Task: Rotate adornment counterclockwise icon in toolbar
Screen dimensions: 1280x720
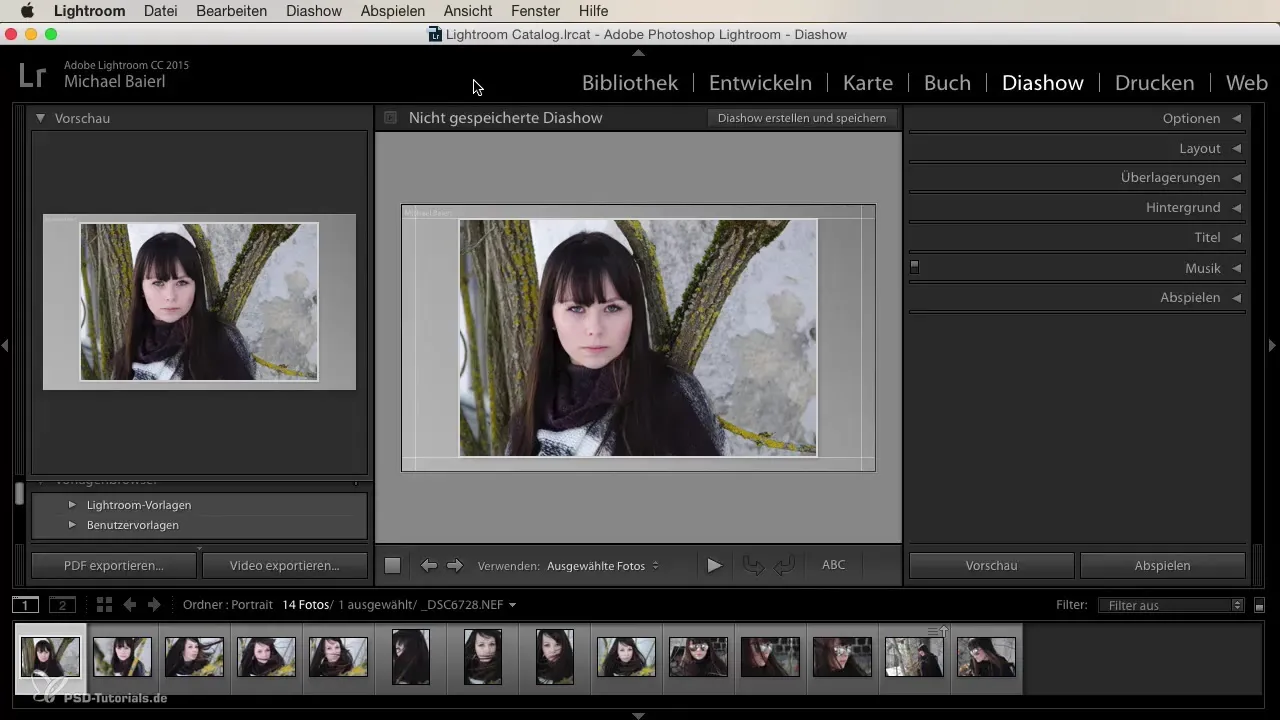Action: pos(753,566)
